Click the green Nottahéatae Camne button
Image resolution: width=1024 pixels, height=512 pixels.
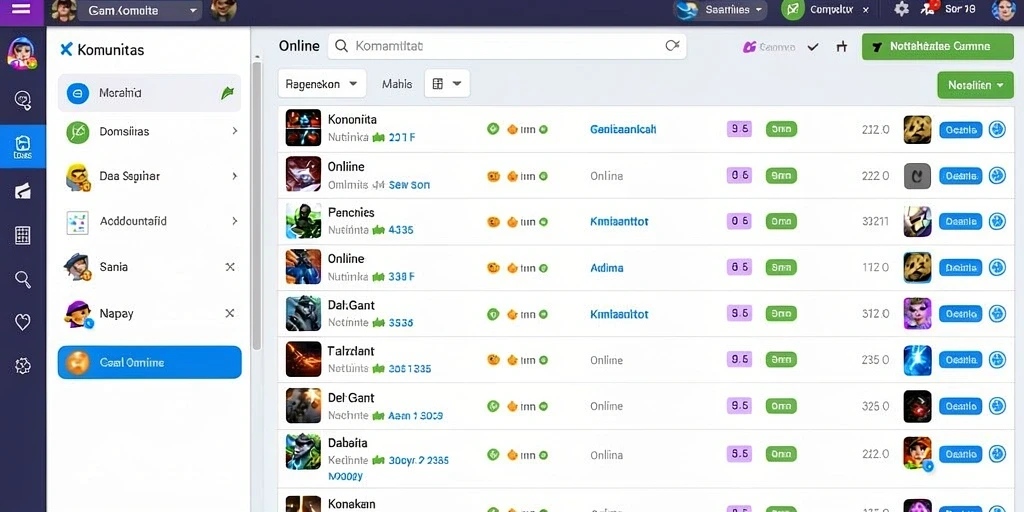(938, 46)
